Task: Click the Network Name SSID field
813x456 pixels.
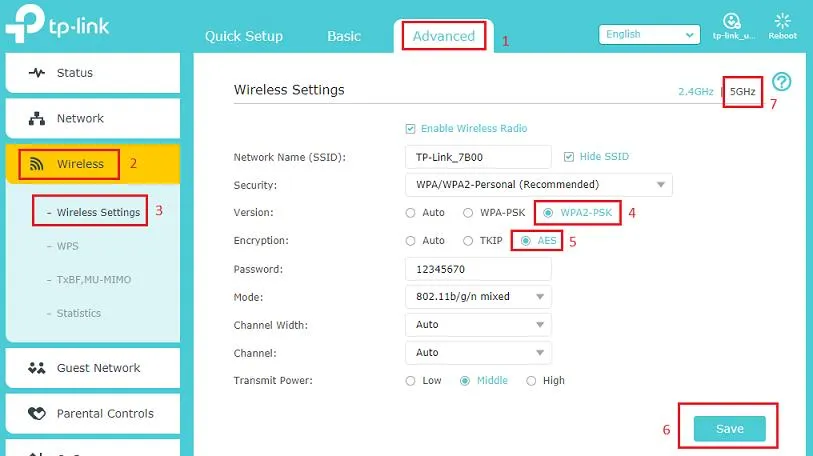Action: point(478,157)
